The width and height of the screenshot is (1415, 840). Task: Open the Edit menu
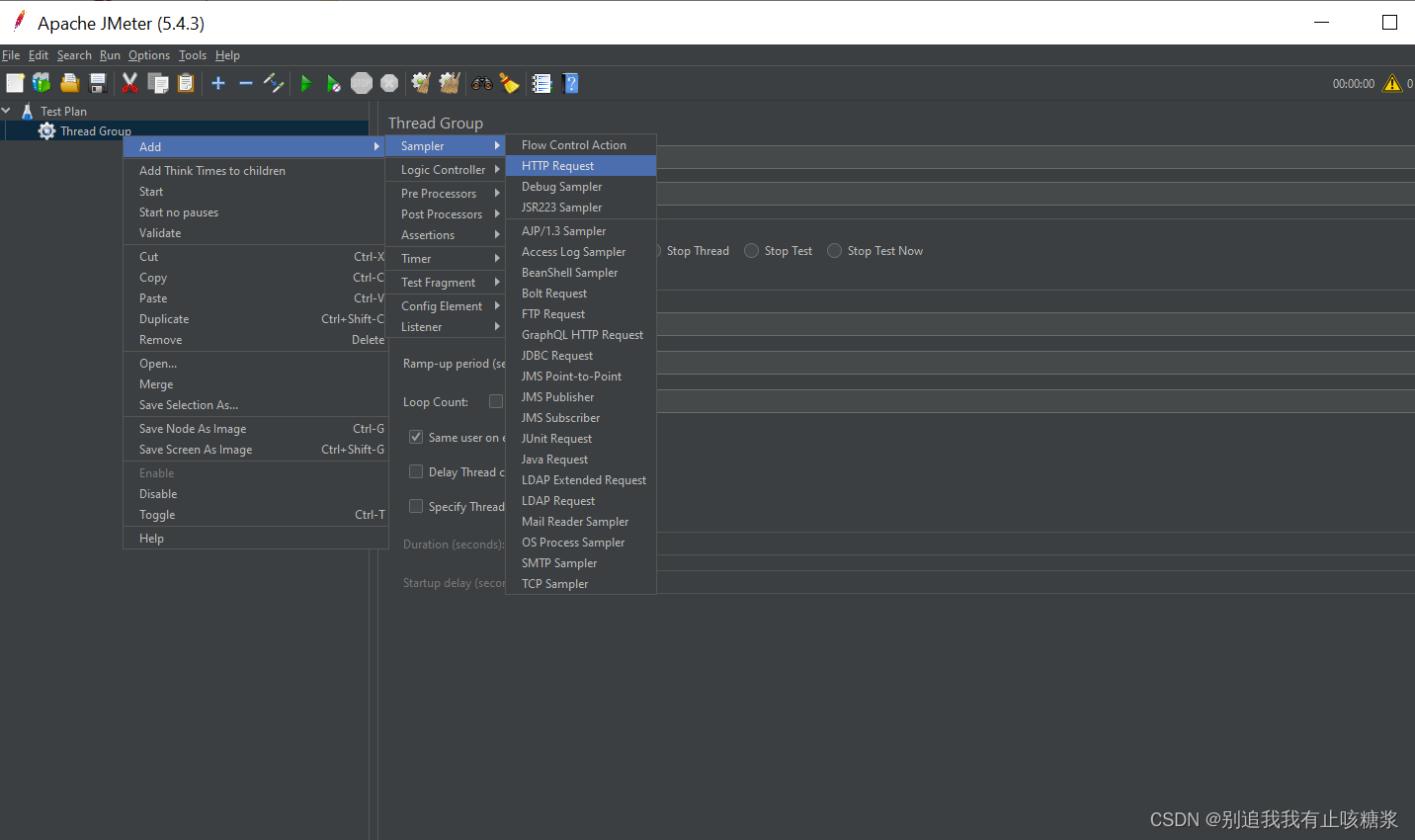[x=39, y=55]
